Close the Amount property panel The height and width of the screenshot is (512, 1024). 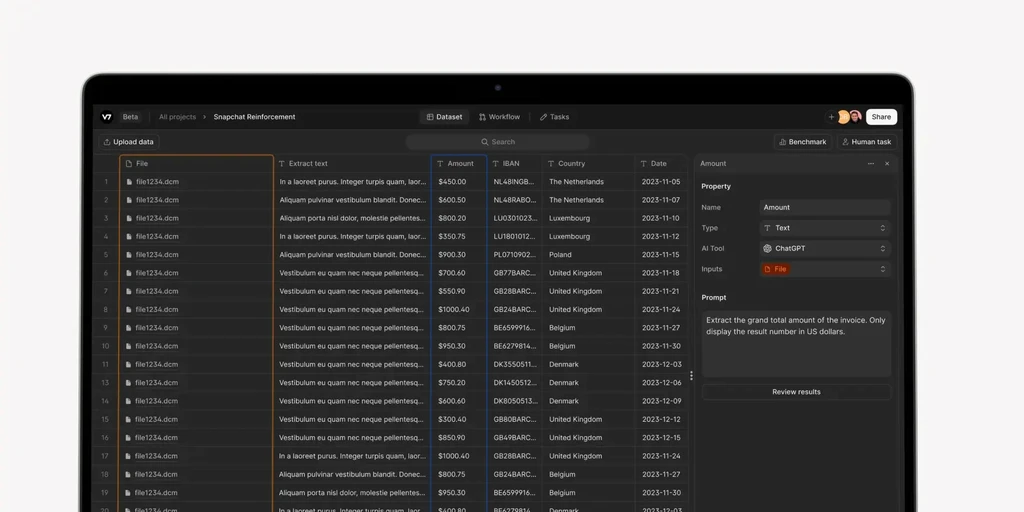click(887, 164)
